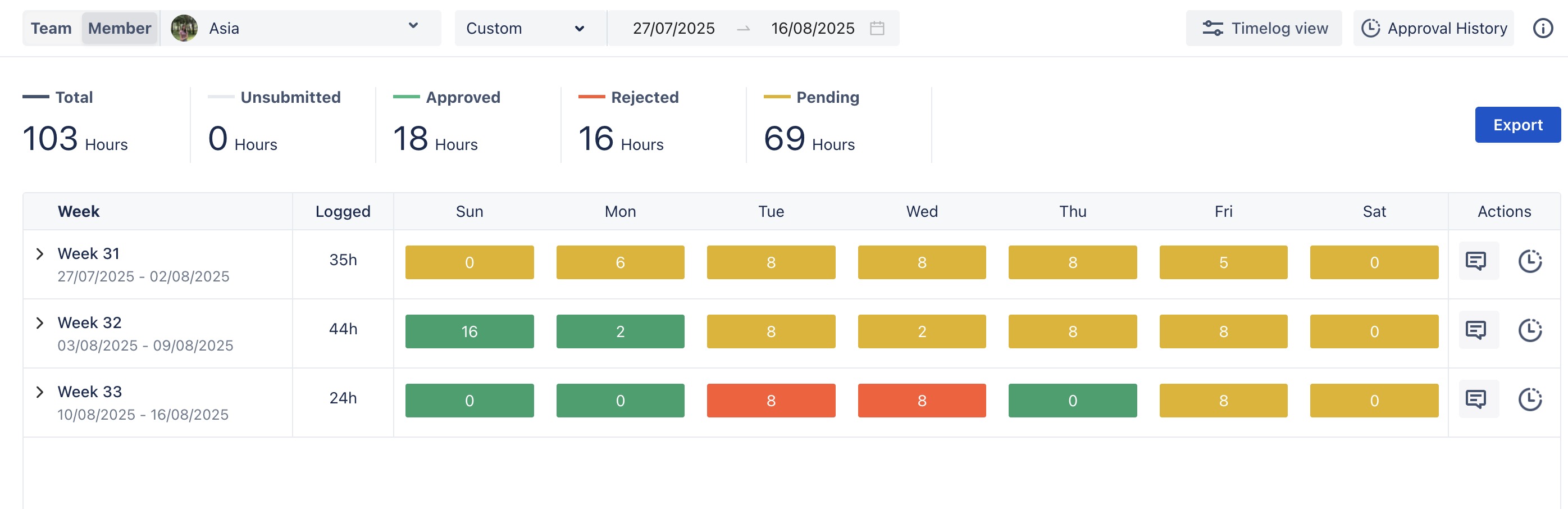Viewport: 1568px width, 509px height.
Task: Click green 16-hour Sunday cell in Week 32
Action: coord(470,331)
